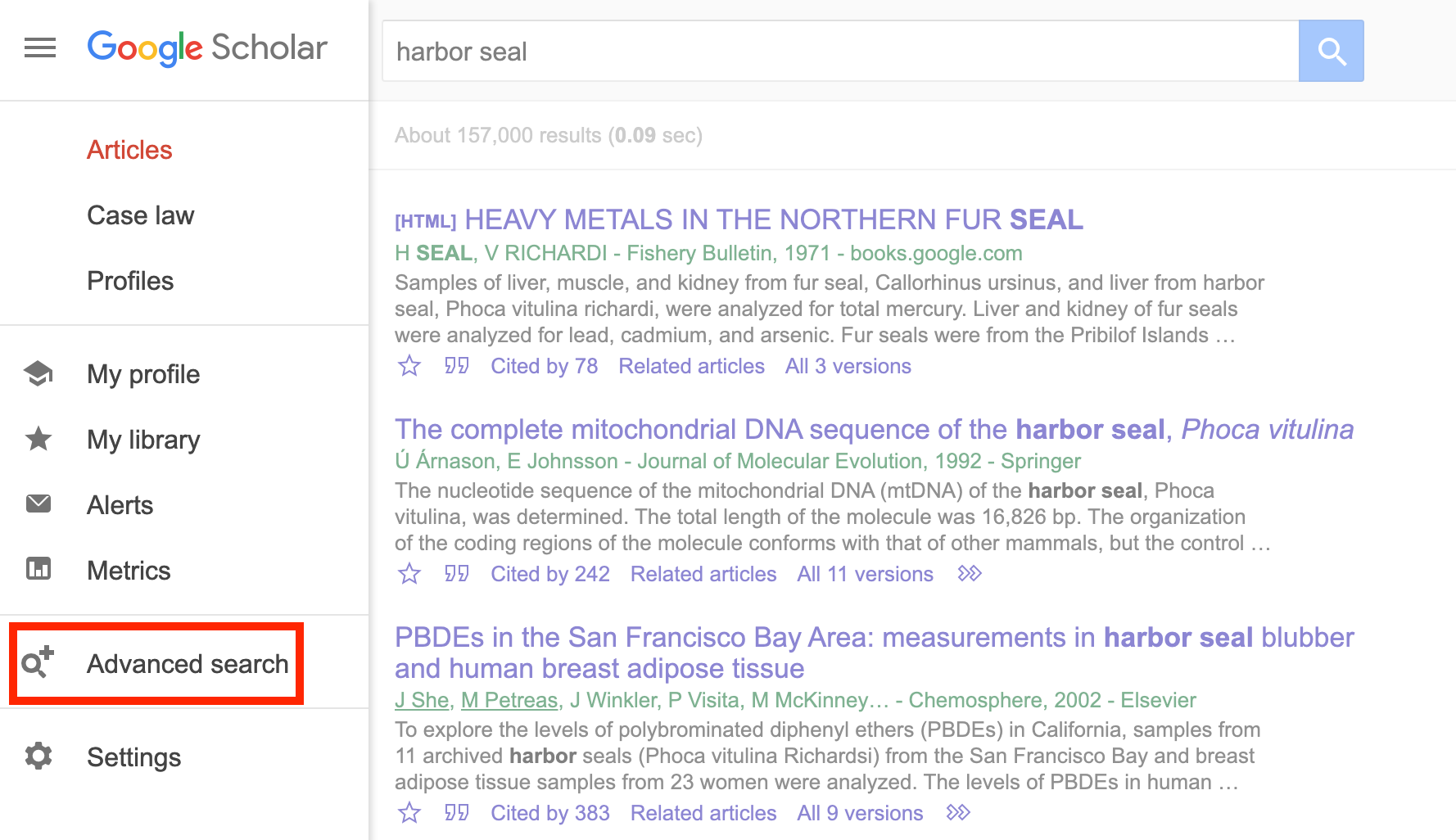Click the Advanced search icon in sidebar
1456x840 pixels.
(38, 664)
